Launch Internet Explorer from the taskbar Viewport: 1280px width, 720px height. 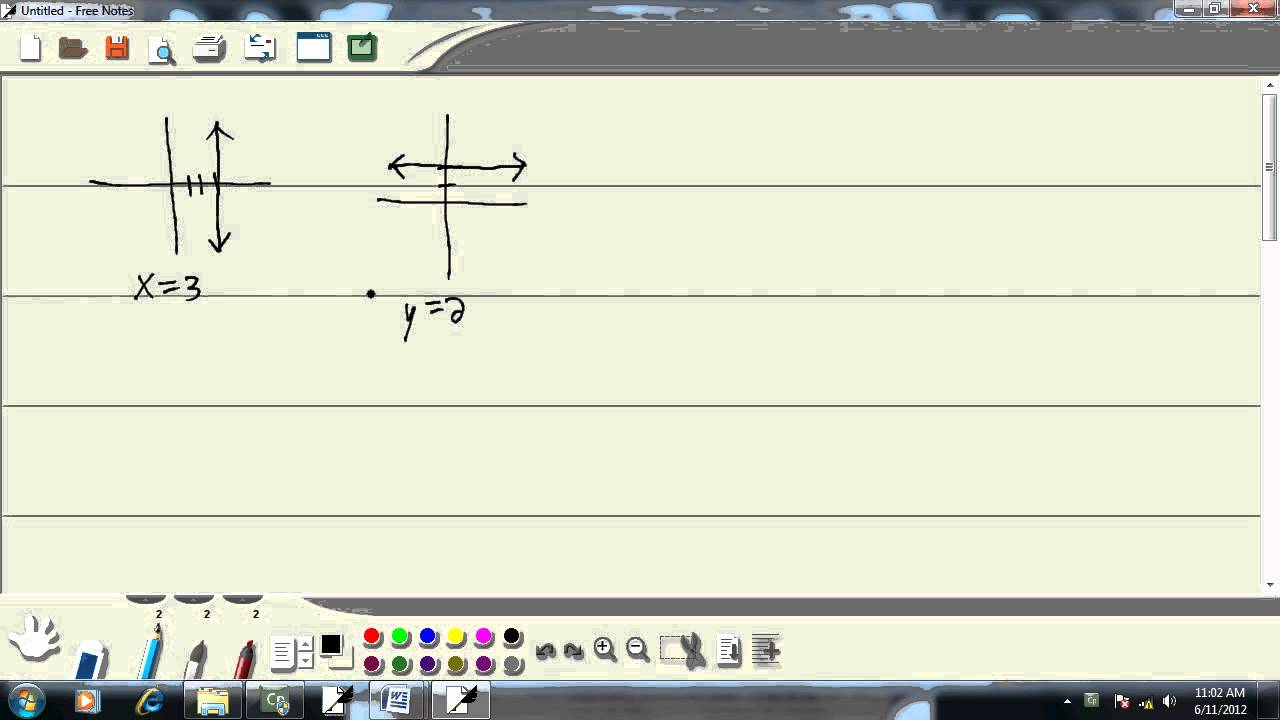(151, 700)
